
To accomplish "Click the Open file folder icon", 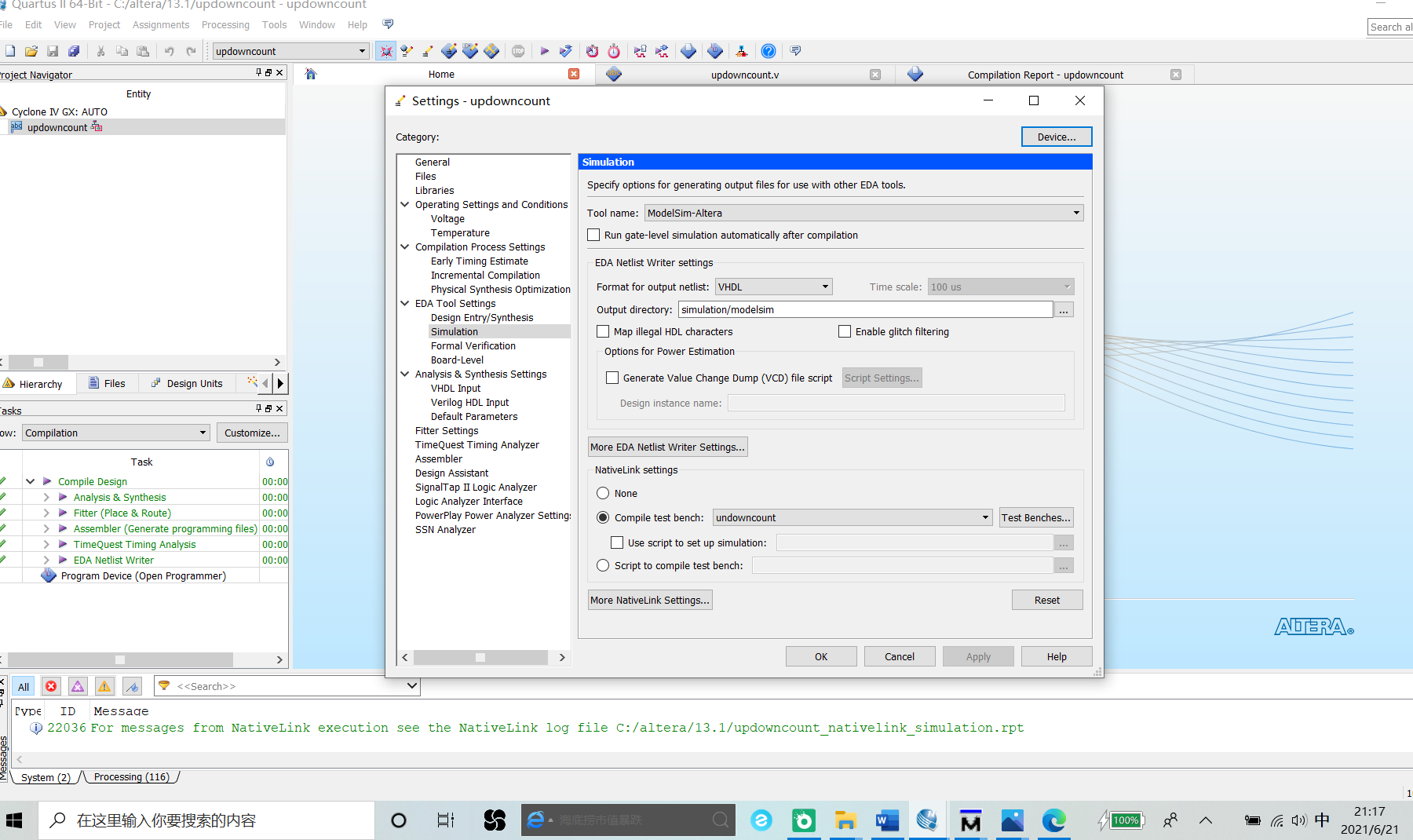I will 31,51.
